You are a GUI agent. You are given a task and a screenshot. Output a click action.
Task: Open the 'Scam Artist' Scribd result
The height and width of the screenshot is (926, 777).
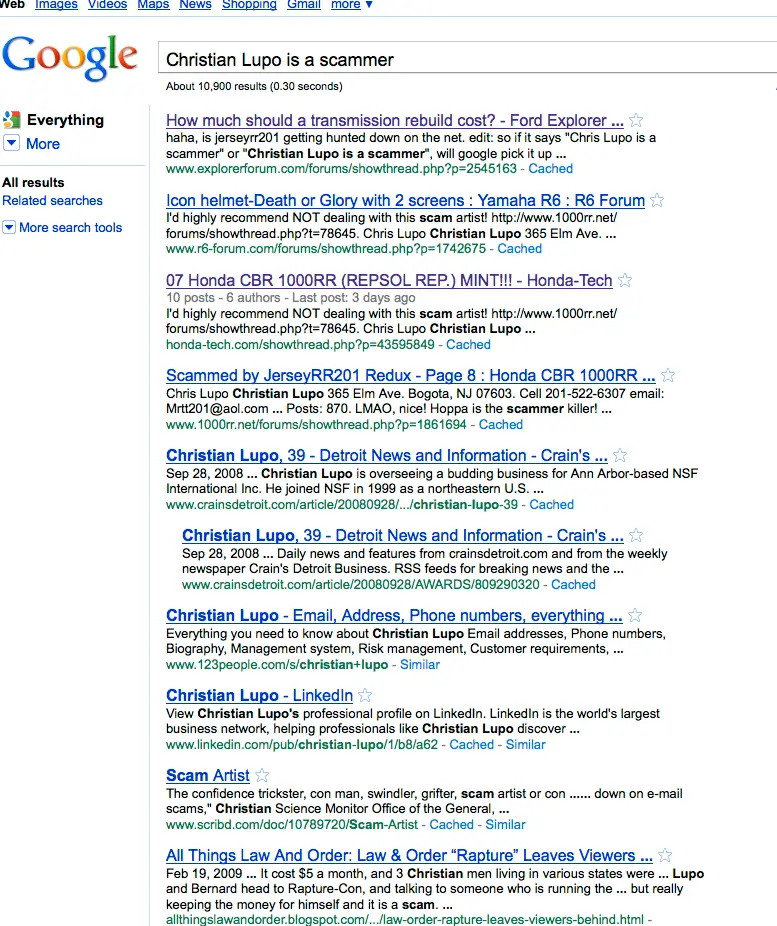(x=208, y=775)
